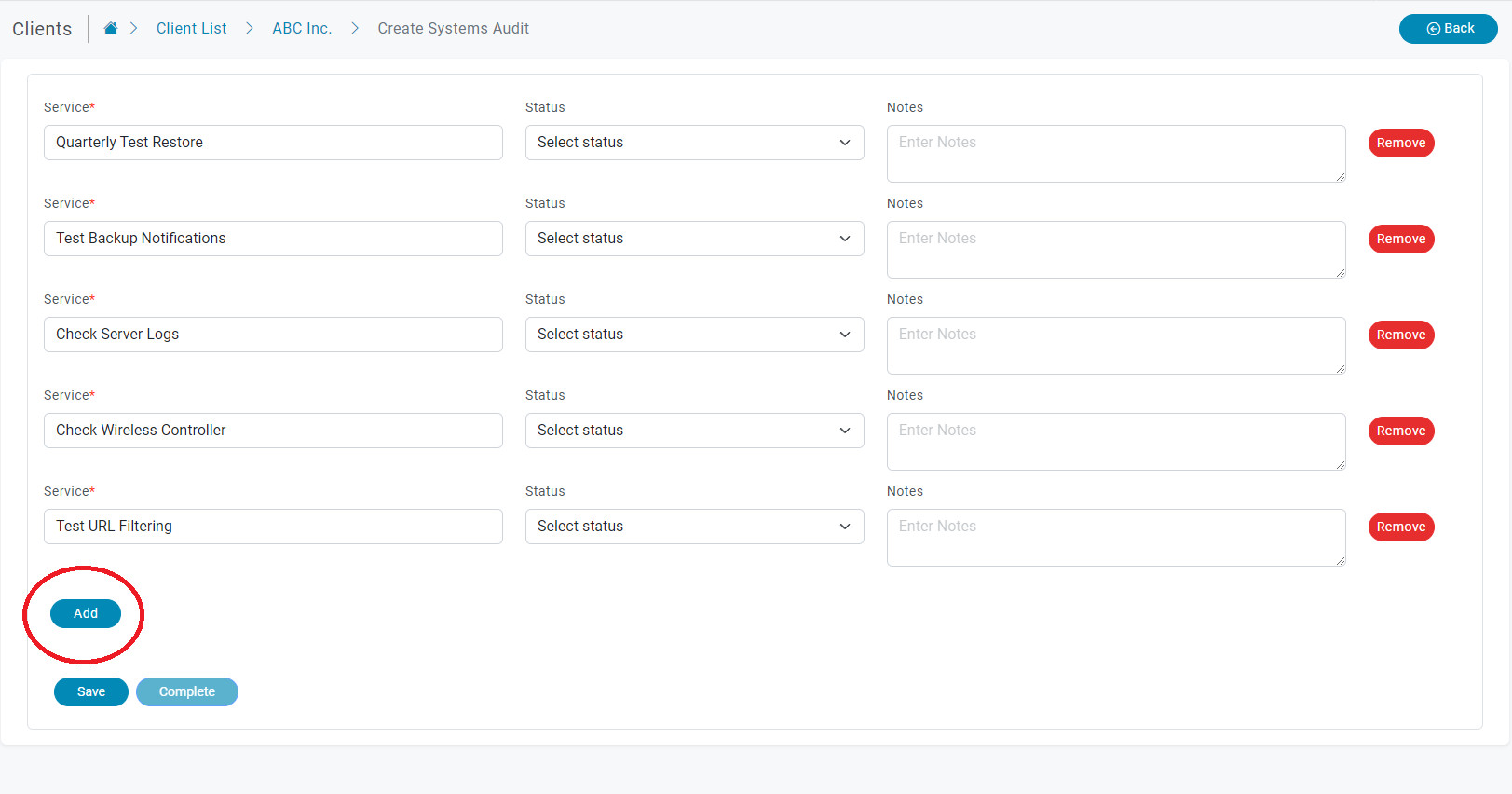Image resolution: width=1512 pixels, height=794 pixels.
Task: Remove the Test URL Filtering row
Action: pos(1400,527)
